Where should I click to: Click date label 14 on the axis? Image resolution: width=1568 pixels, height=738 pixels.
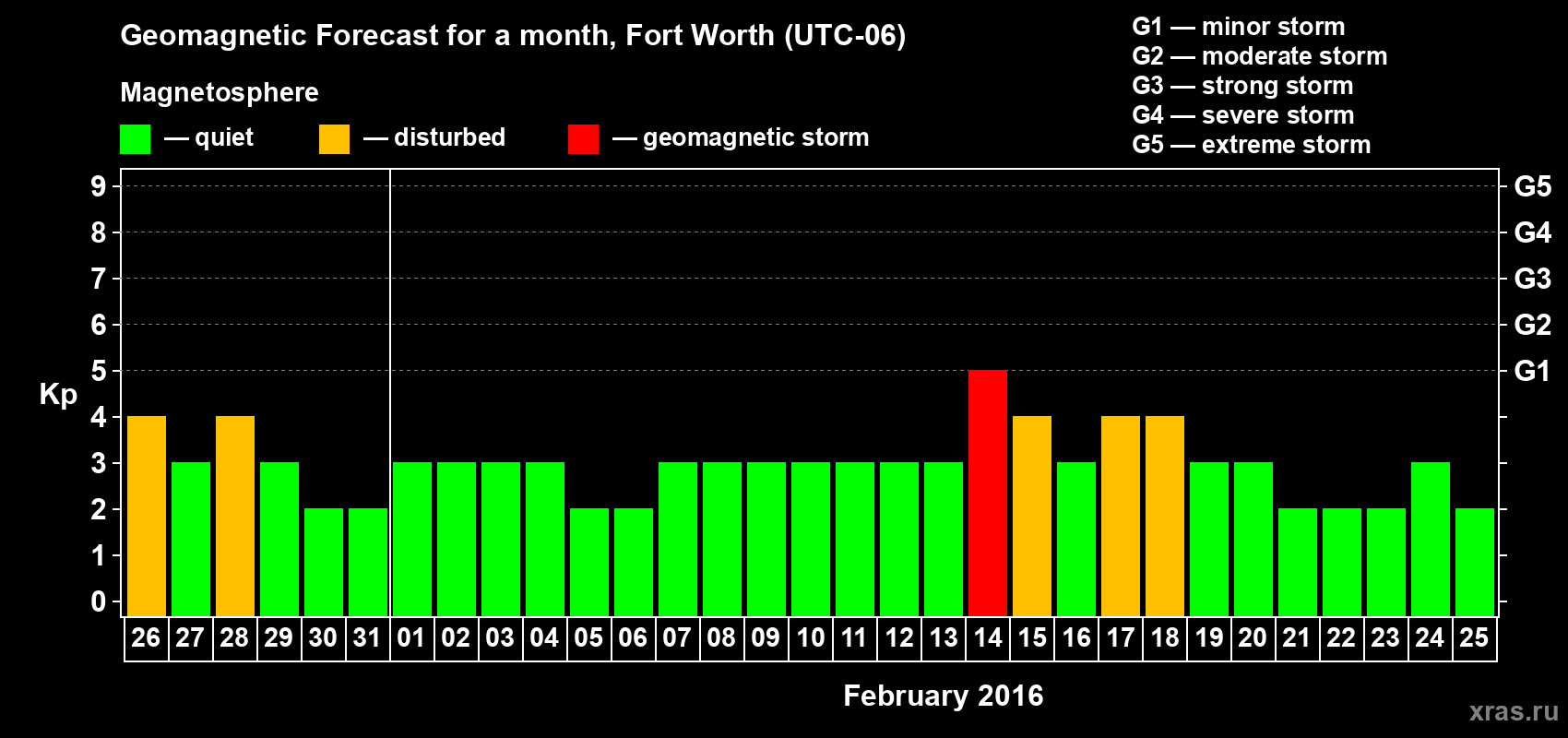(x=988, y=638)
